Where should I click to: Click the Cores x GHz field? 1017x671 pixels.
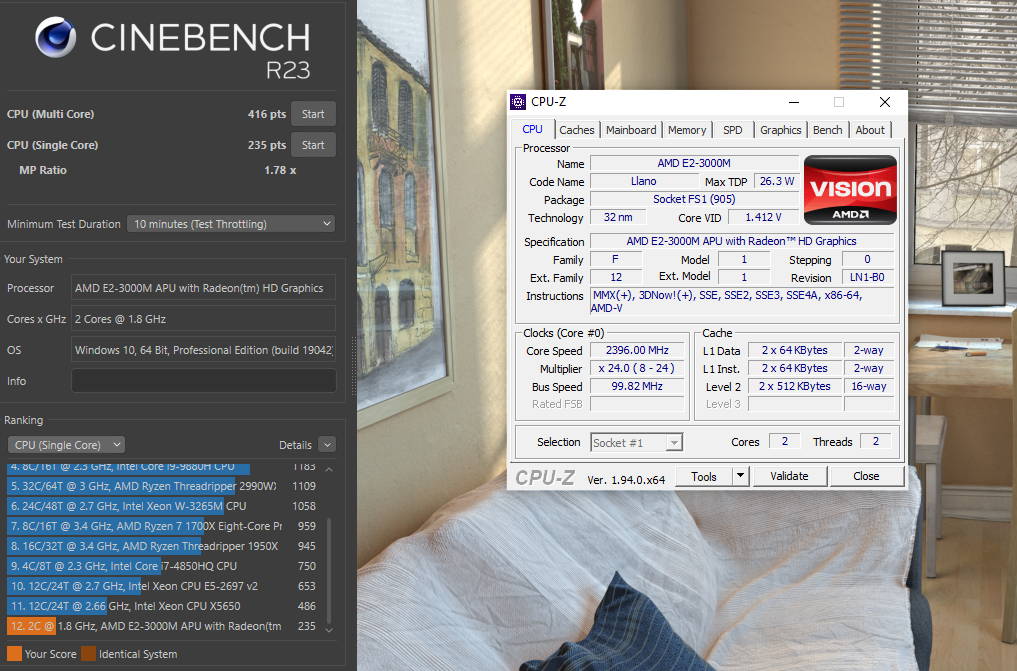pyautogui.click(x=203, y=319)
